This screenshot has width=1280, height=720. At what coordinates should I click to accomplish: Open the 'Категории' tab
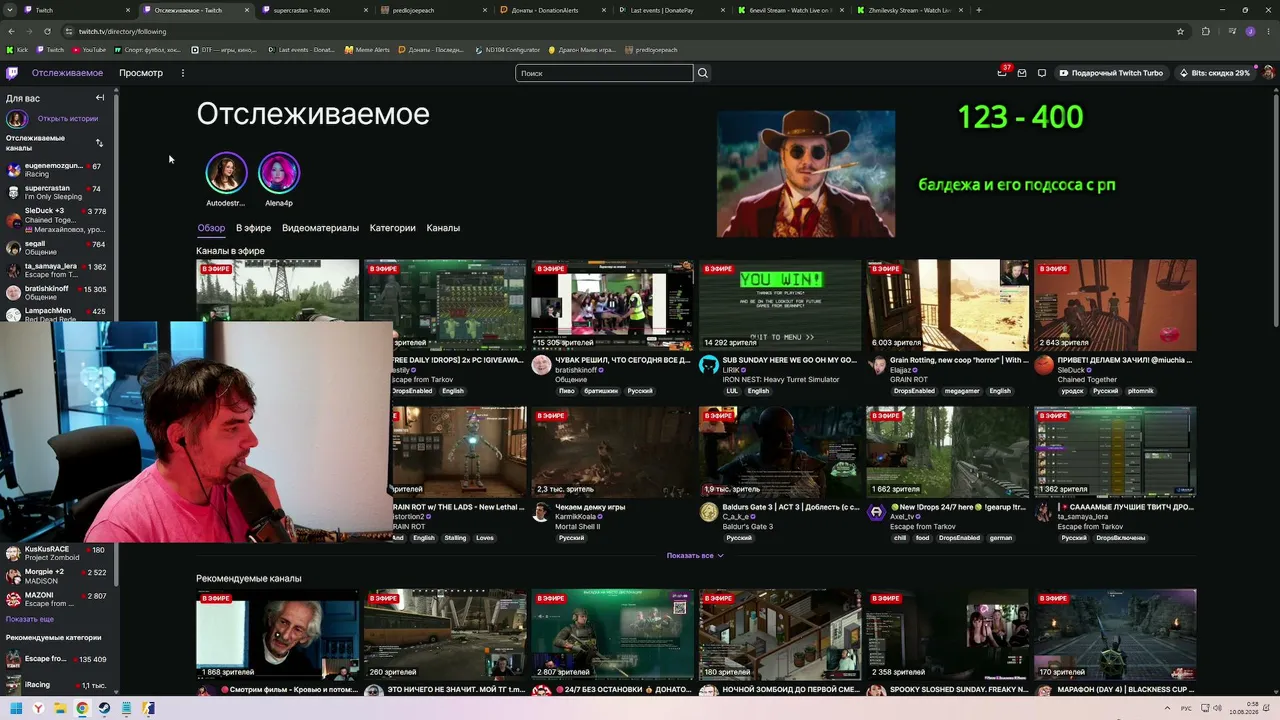coord(392,228)
